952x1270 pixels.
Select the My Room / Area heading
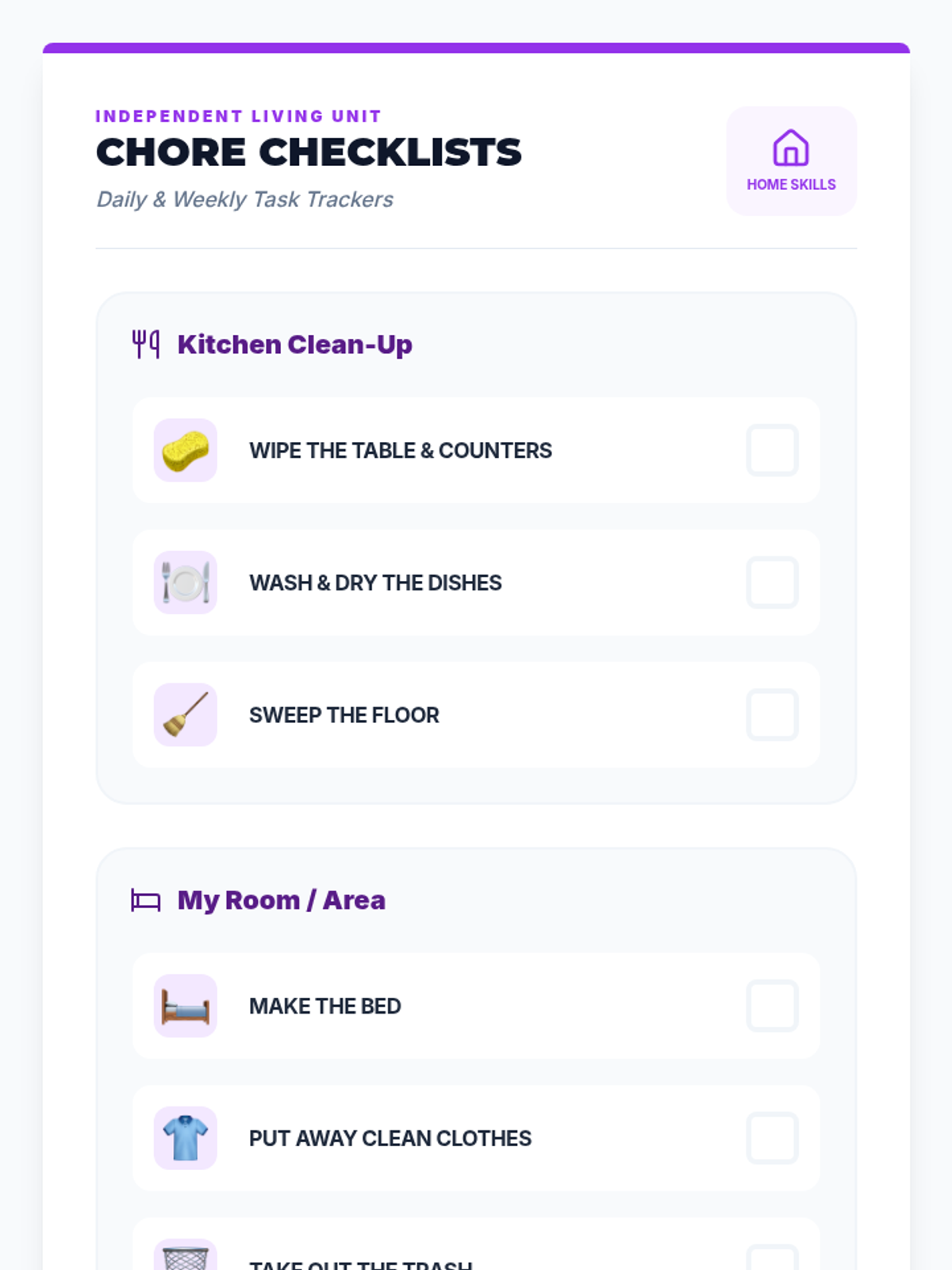(x=281, y=900)
